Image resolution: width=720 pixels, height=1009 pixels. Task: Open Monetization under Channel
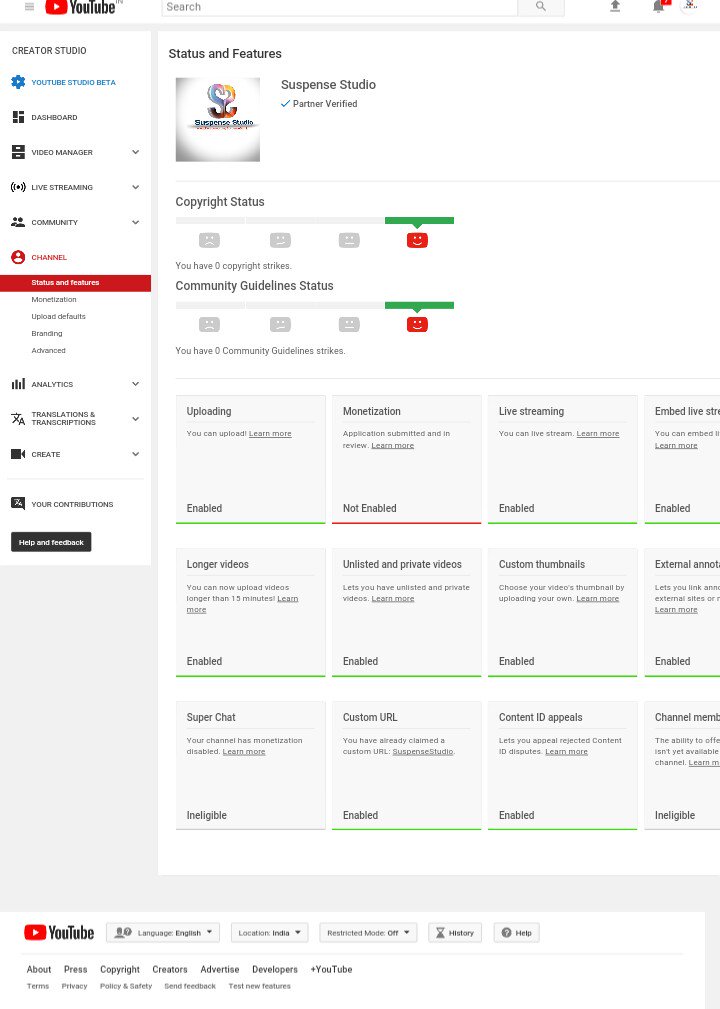point(54,299)
